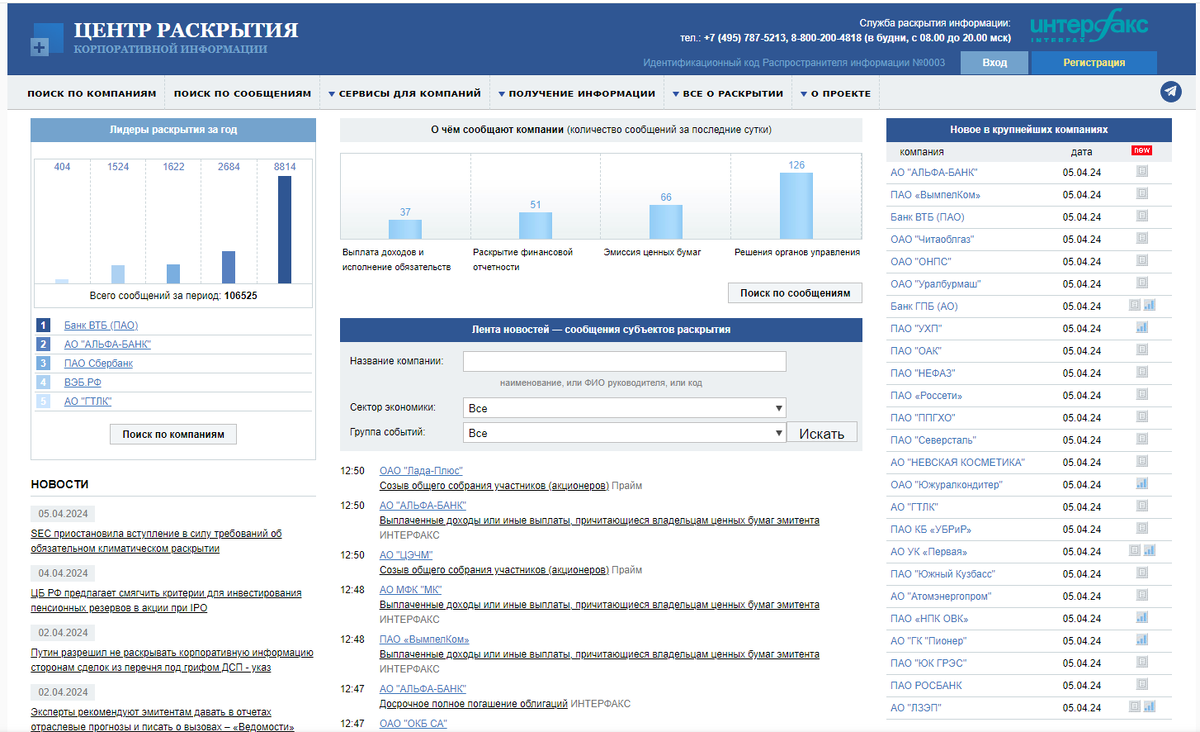Open АО "Атомэнергопром" company link
This screenshot has width=1200, height=732.
click(943, 596)
